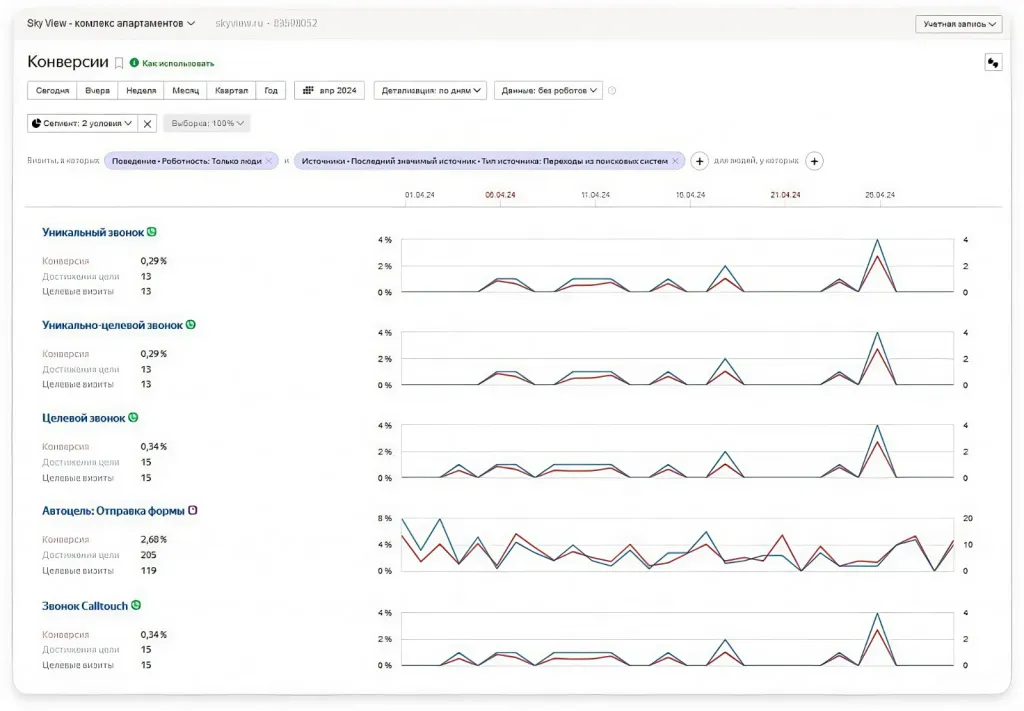Add a condition after для людей, у которых
The width and height of the screenshot is (1024, 711).
coord(814,161)
